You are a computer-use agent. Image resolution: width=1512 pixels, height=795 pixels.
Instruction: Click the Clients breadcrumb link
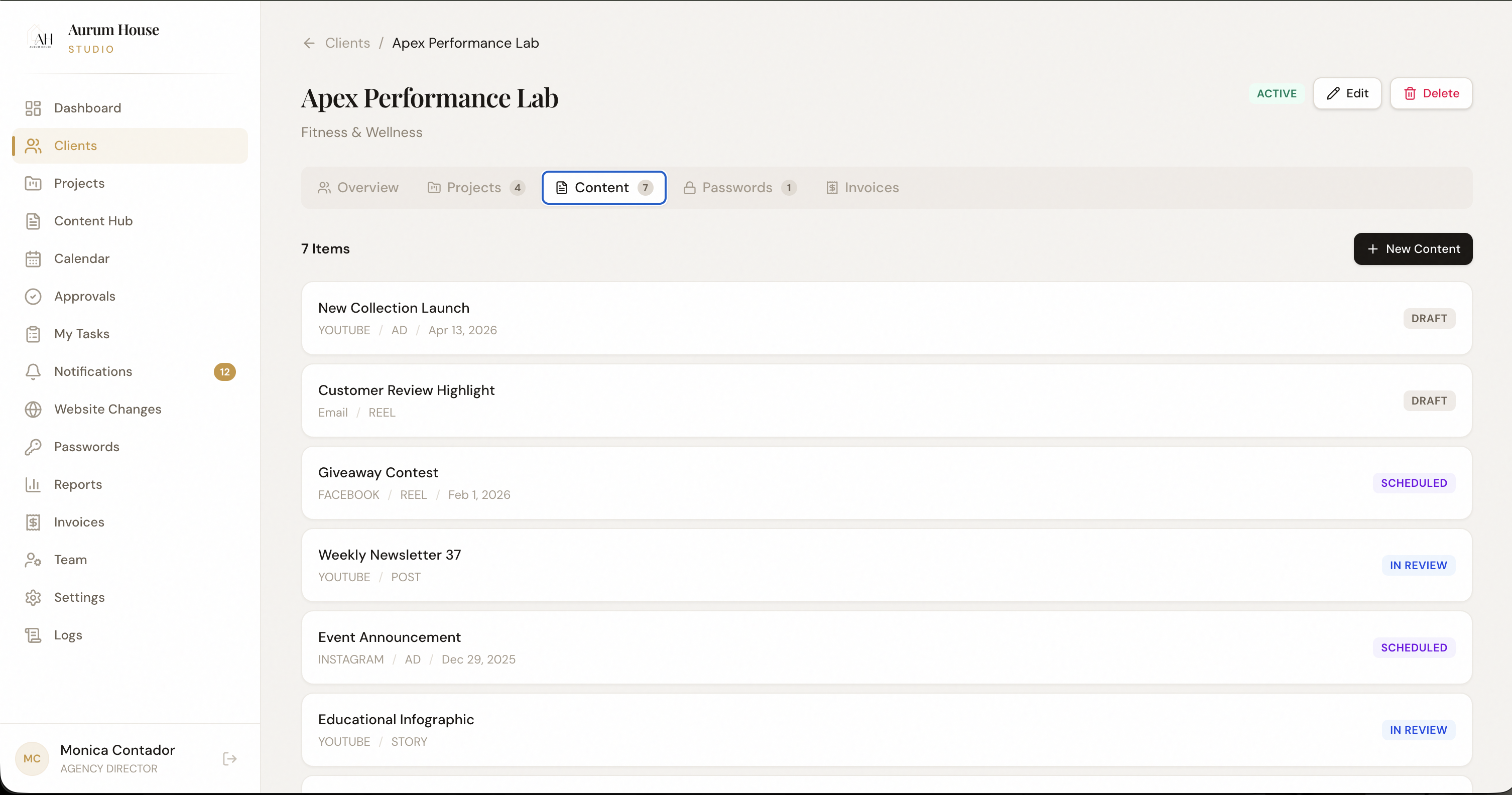tap(347, 43)
